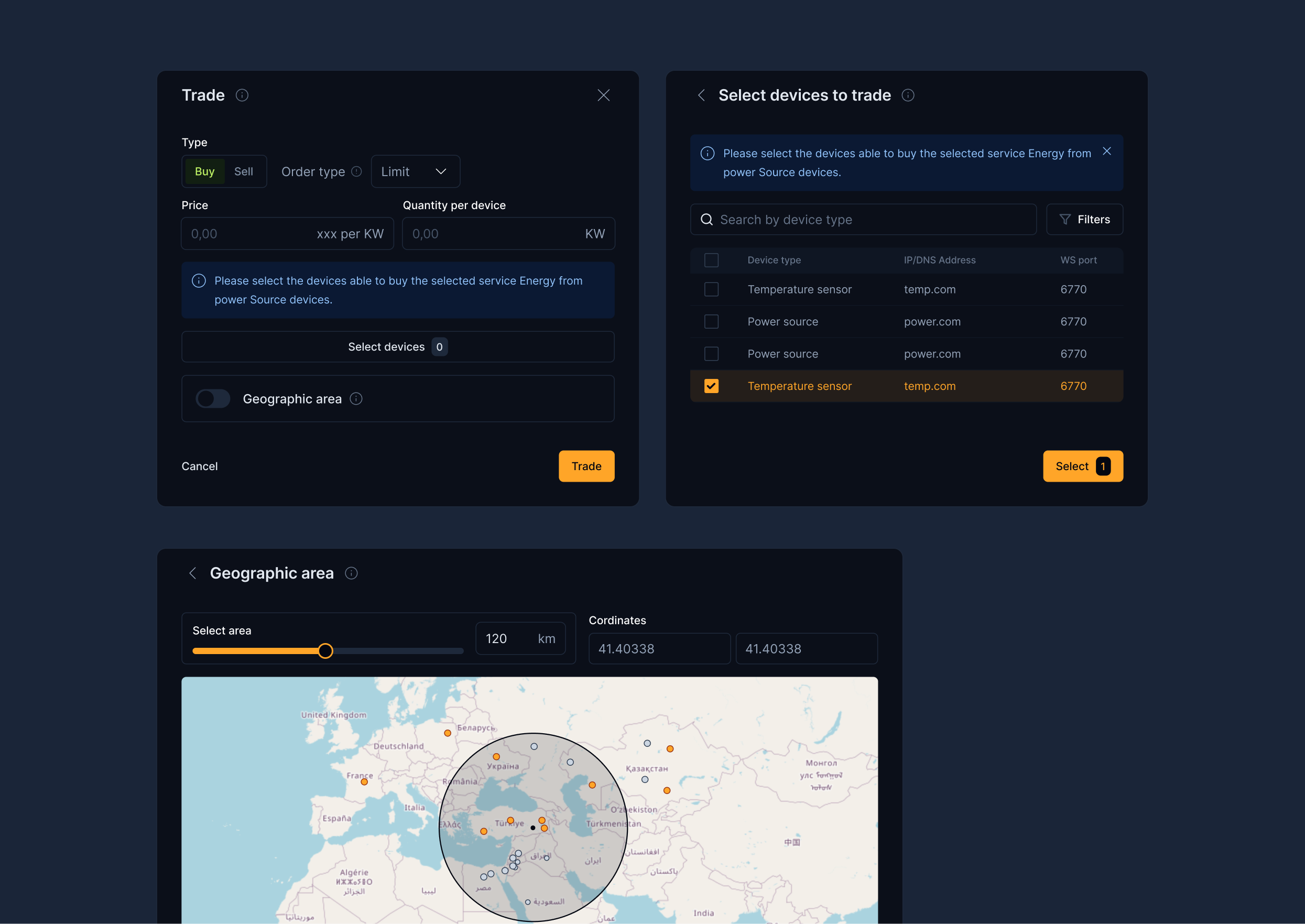Click the search magnifier icon

pyautogui.click(x=706, y=220)
